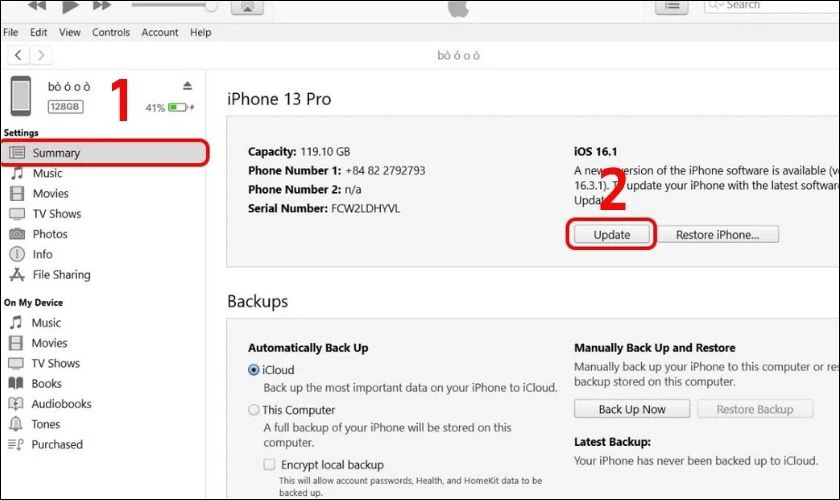Open the Help menu
This screenshot has height=500, width=840.
[x=200, y=32]
